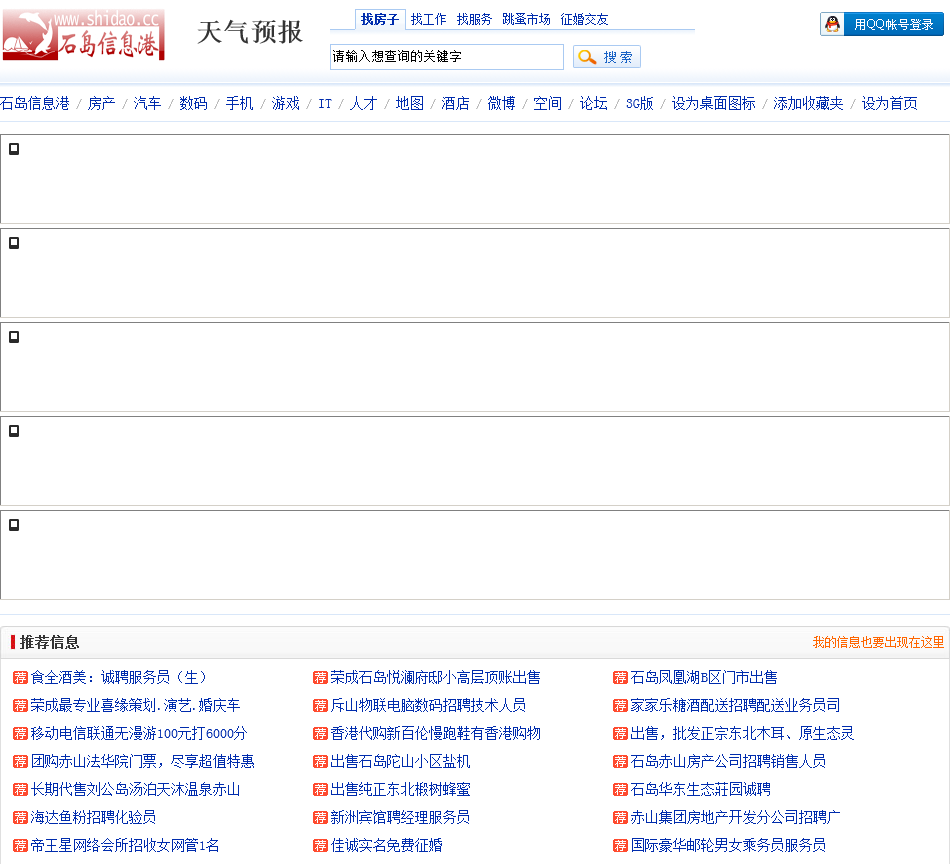Focus the keyword search input field
Image resolution: width=950 pixels, height=864 pixels.
[x=446, y=57]
